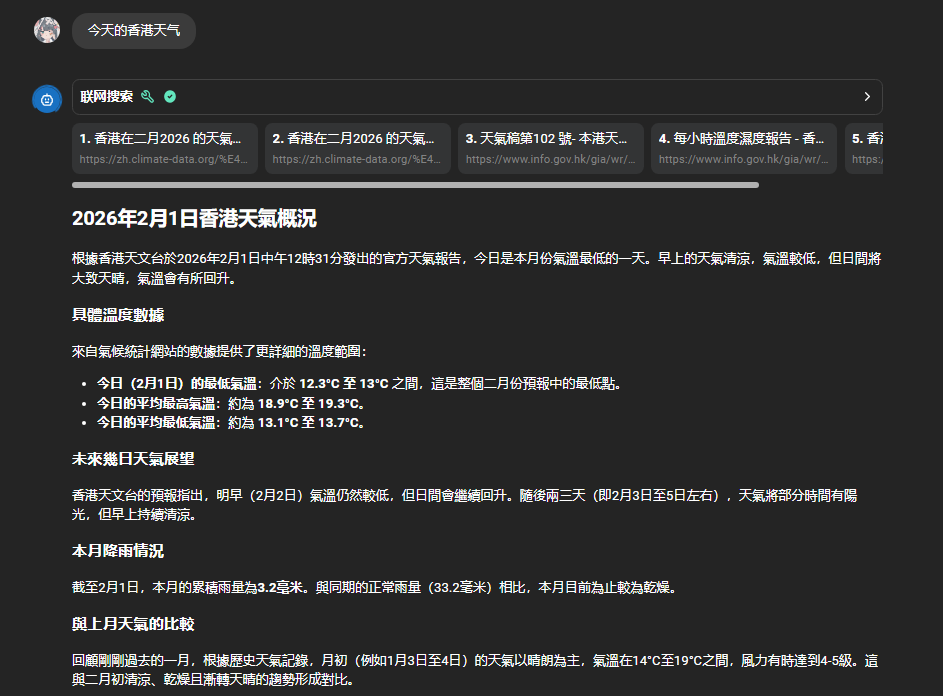
Task: Click paragraph starting 回顧剛剛過去的一月
Action: (x=475, y=670)
